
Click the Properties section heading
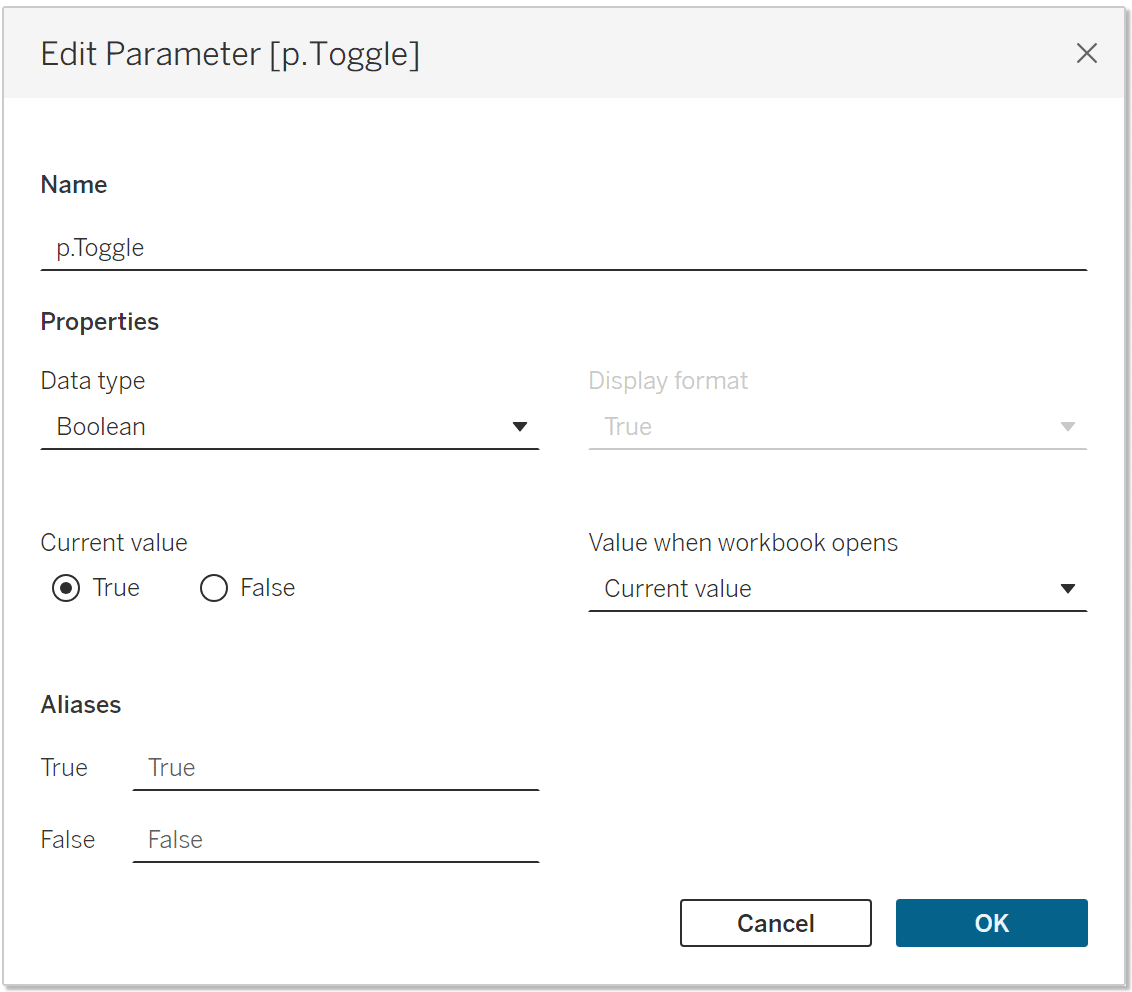coord(100,322)
